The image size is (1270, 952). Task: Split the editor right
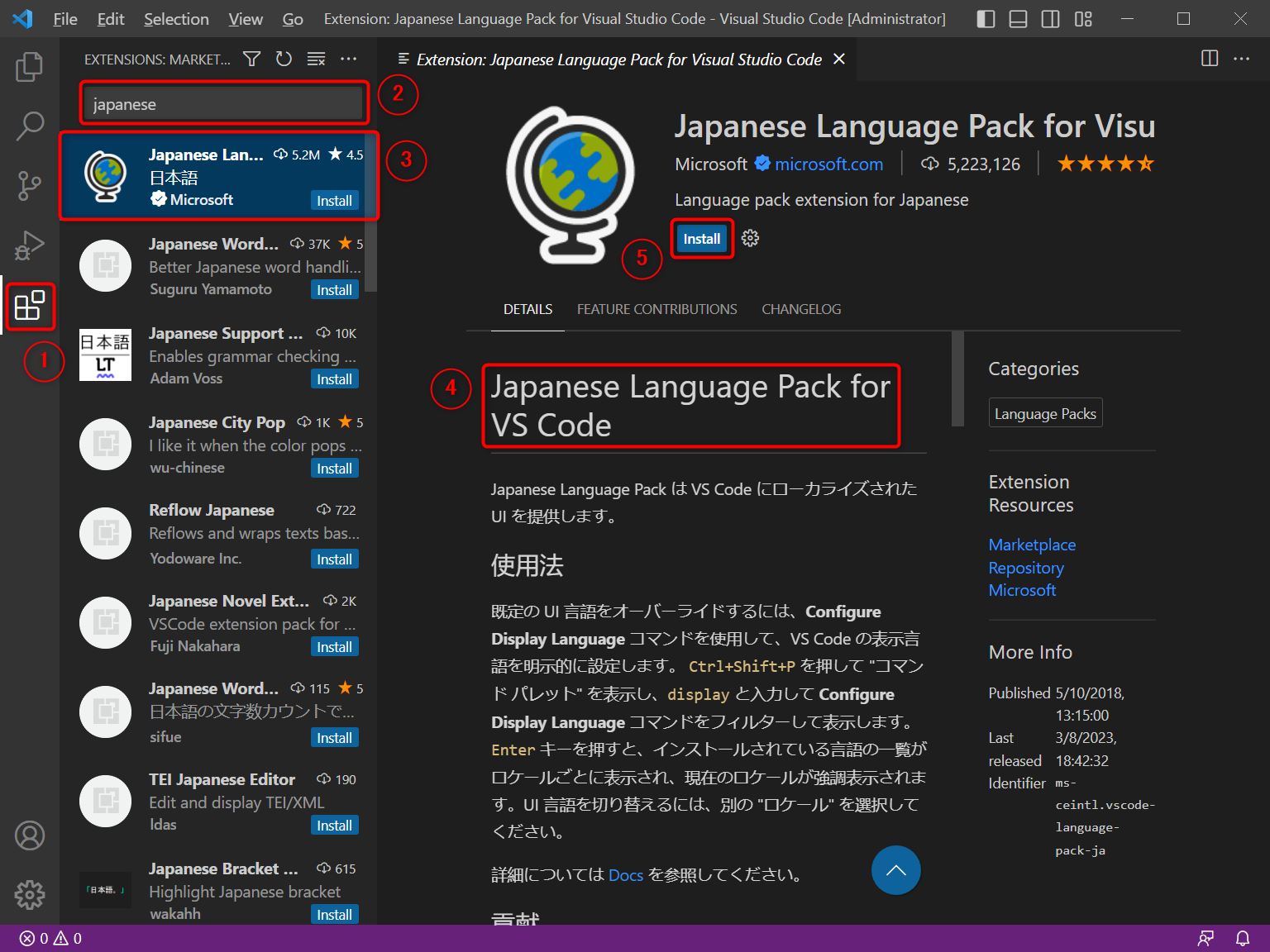(x=1210, y=59)
